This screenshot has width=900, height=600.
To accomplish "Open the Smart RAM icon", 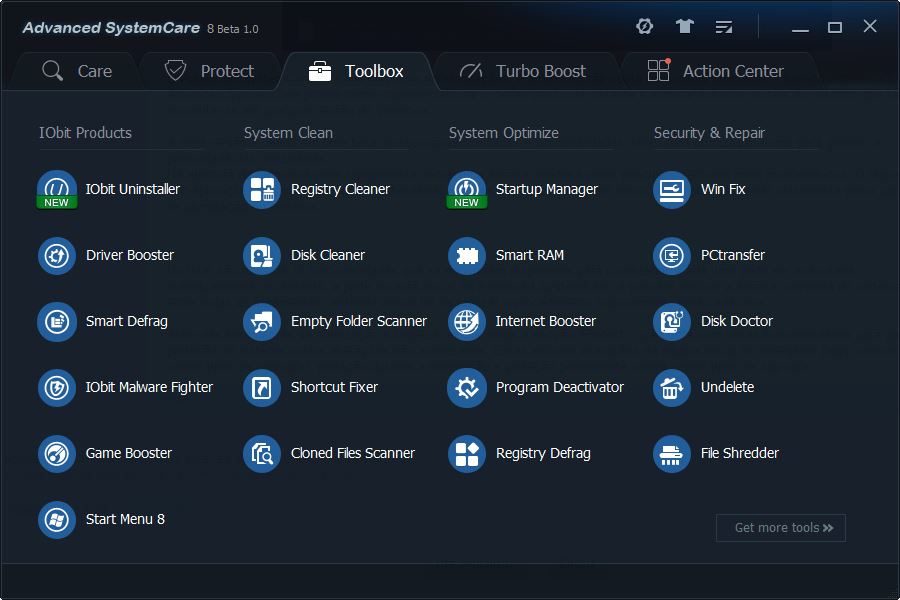I will click(x=467, y=256).
